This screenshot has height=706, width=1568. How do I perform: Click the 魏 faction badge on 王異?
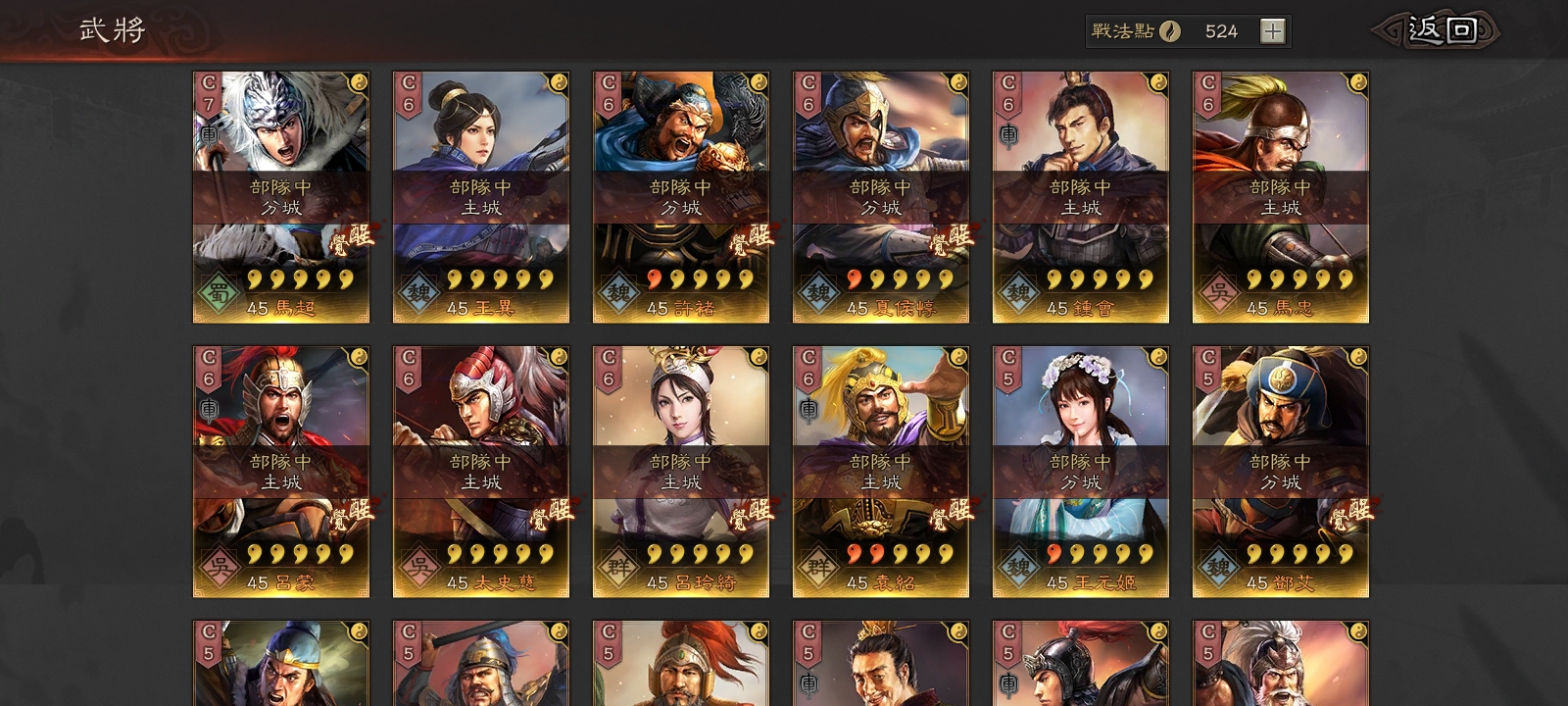pos(418,293)
